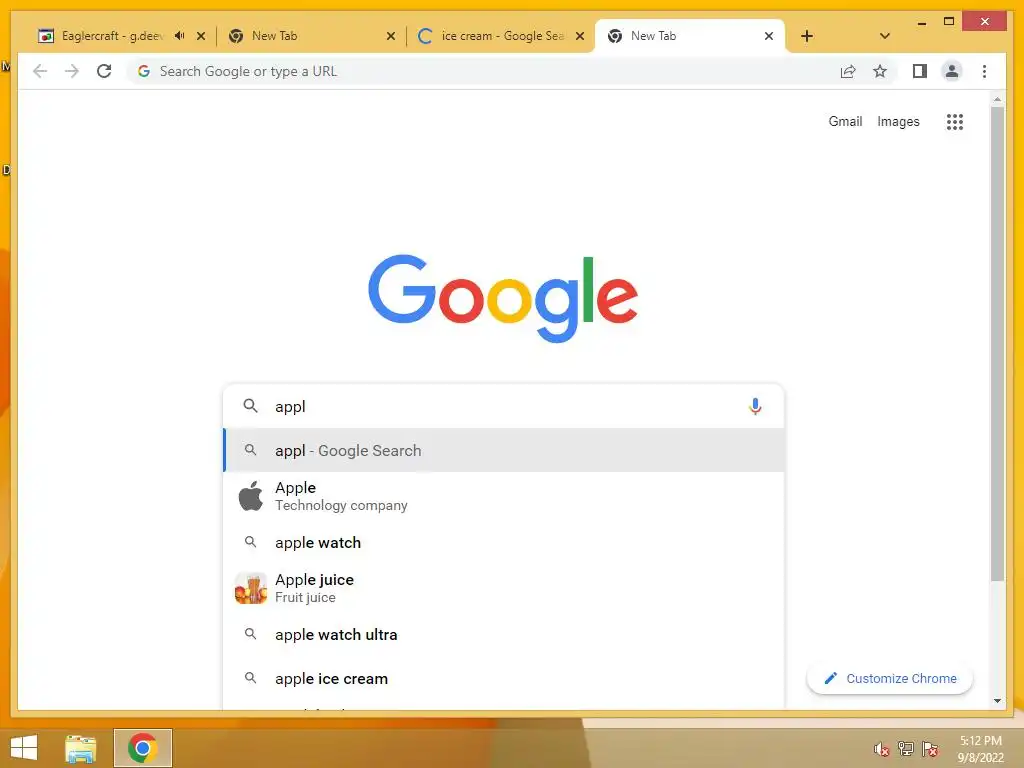Close the active New Tab tab
The image size is (1024, 768).
[x=769, y=36]
